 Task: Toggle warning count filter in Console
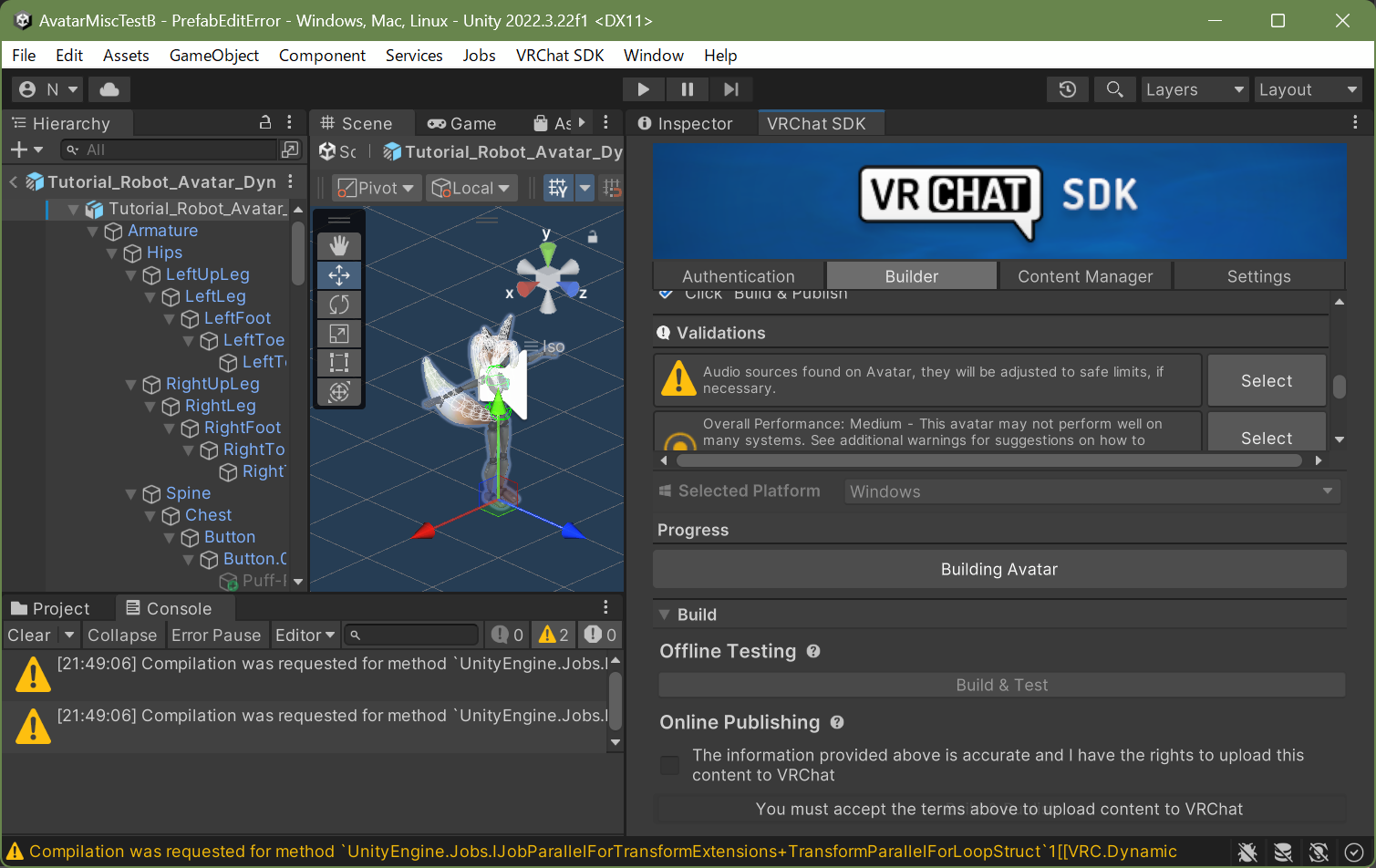tap(554, 635)
